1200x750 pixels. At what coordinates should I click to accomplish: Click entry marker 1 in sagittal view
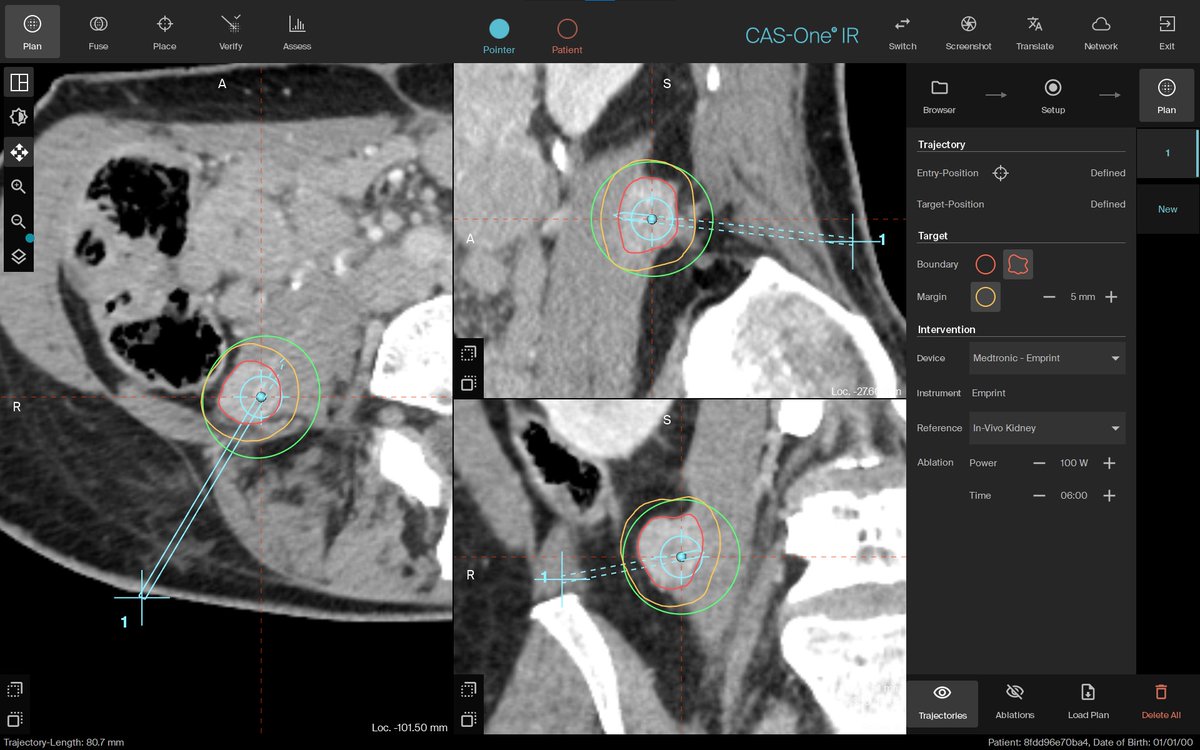click(854, 240)
